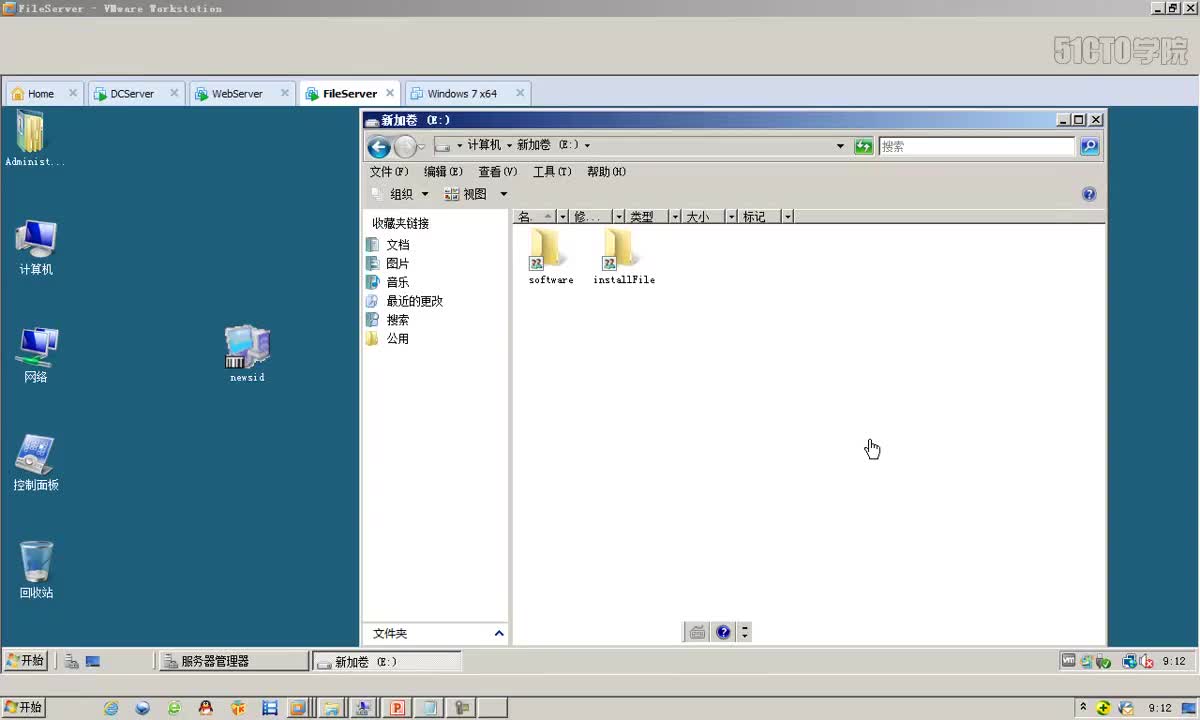Open Explorer help question mark icon
Viewport: 1200px width, 720px height.
point(1089,194)
